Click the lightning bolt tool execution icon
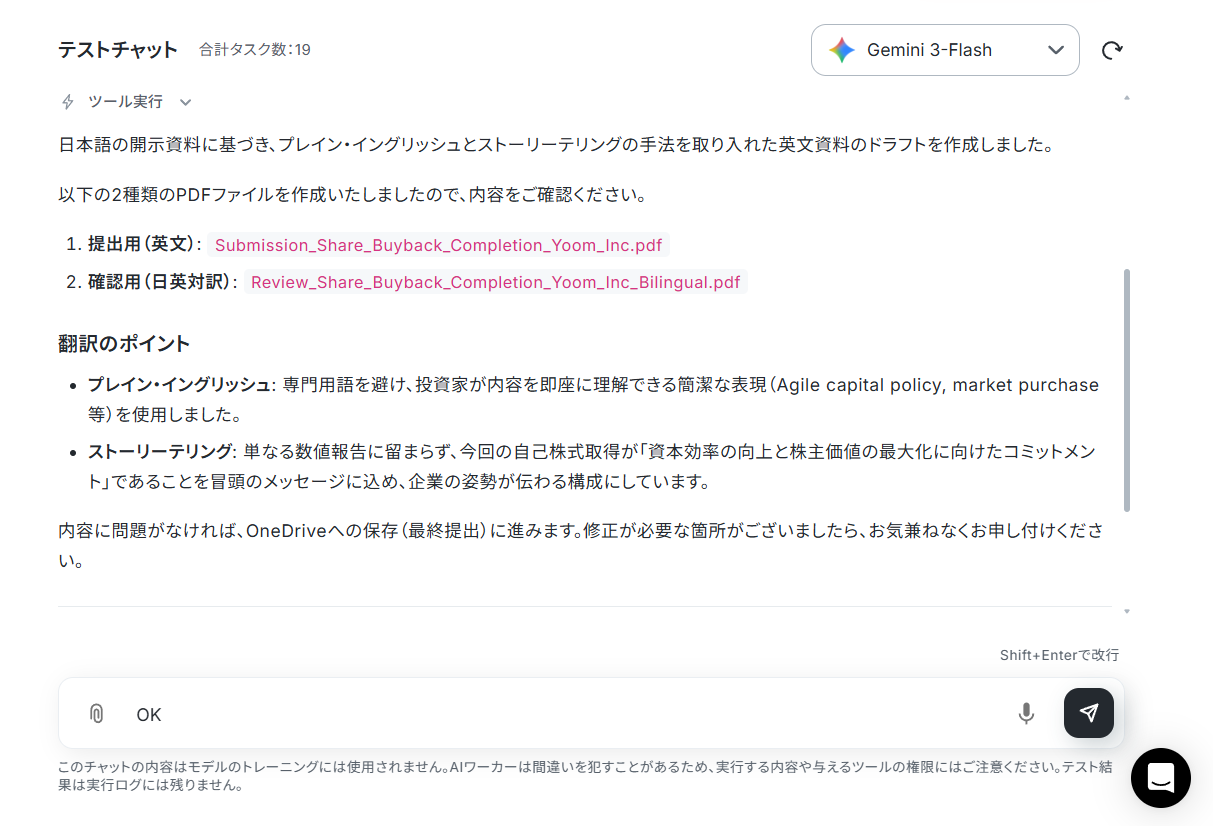This screenshot has height=826, width=1213. pos(68,101)
